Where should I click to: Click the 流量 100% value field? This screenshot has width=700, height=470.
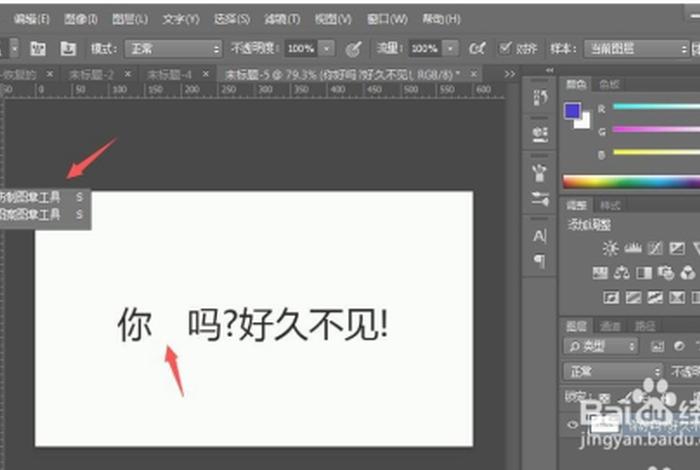(x=424, y=49)
